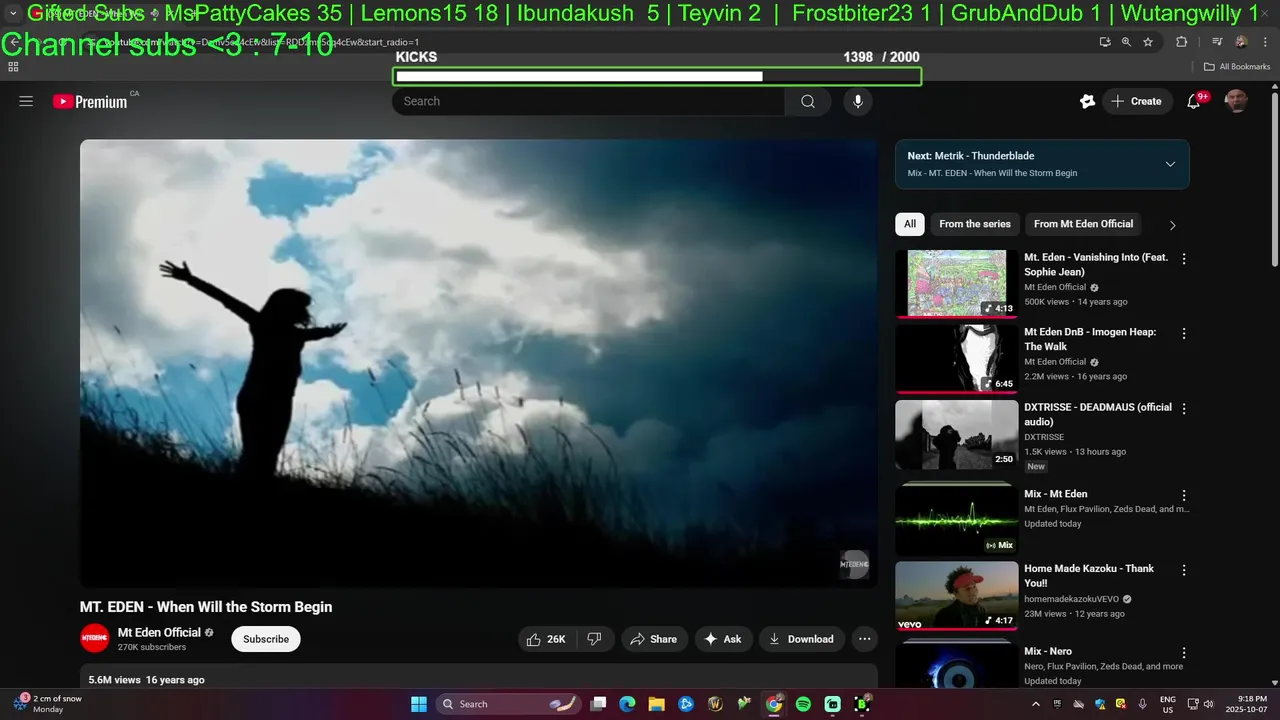
Task: Open Chrome extensions puzzle icon
Action: tap(1182, 42)
